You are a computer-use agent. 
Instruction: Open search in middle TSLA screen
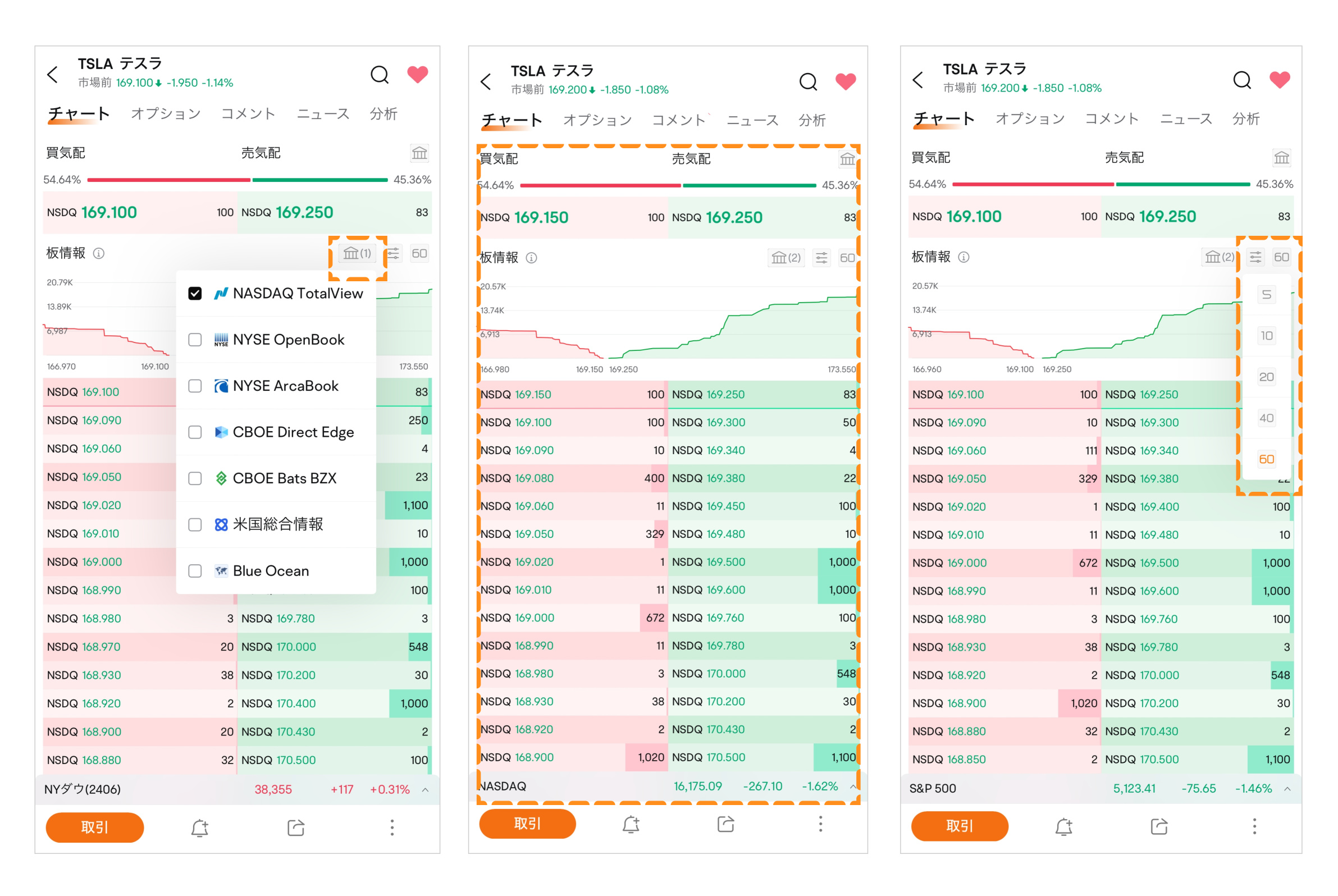click(x=808, y=82)
